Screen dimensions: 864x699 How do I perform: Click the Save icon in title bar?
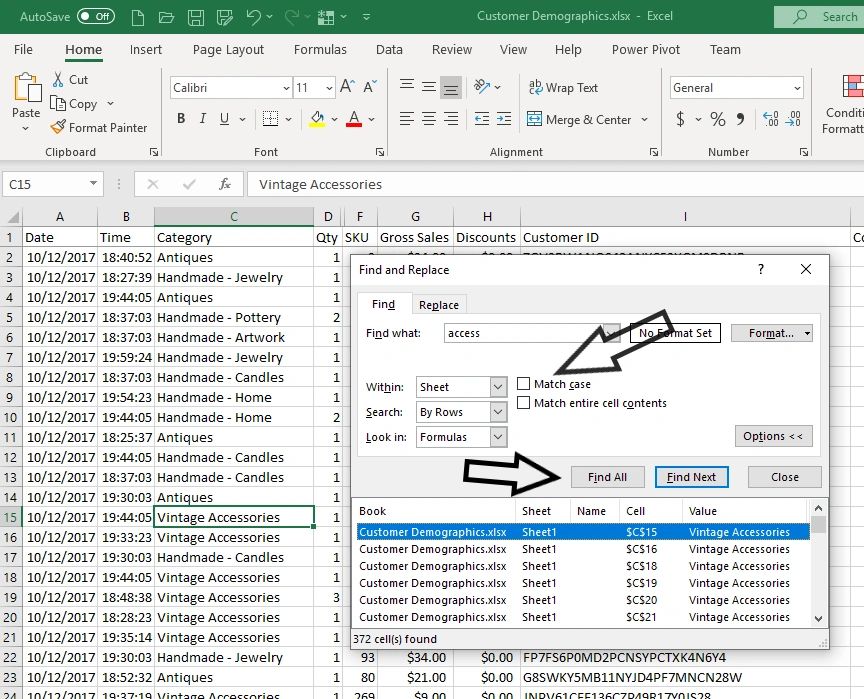coord(196,17)
